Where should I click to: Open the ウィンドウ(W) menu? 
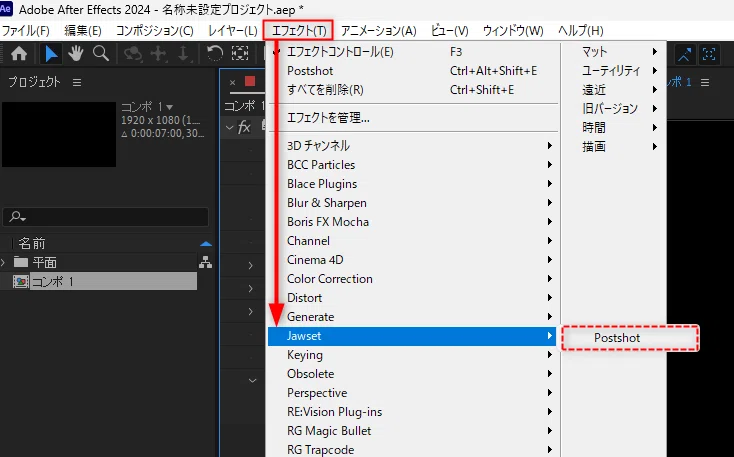click(x=513, y=31)
